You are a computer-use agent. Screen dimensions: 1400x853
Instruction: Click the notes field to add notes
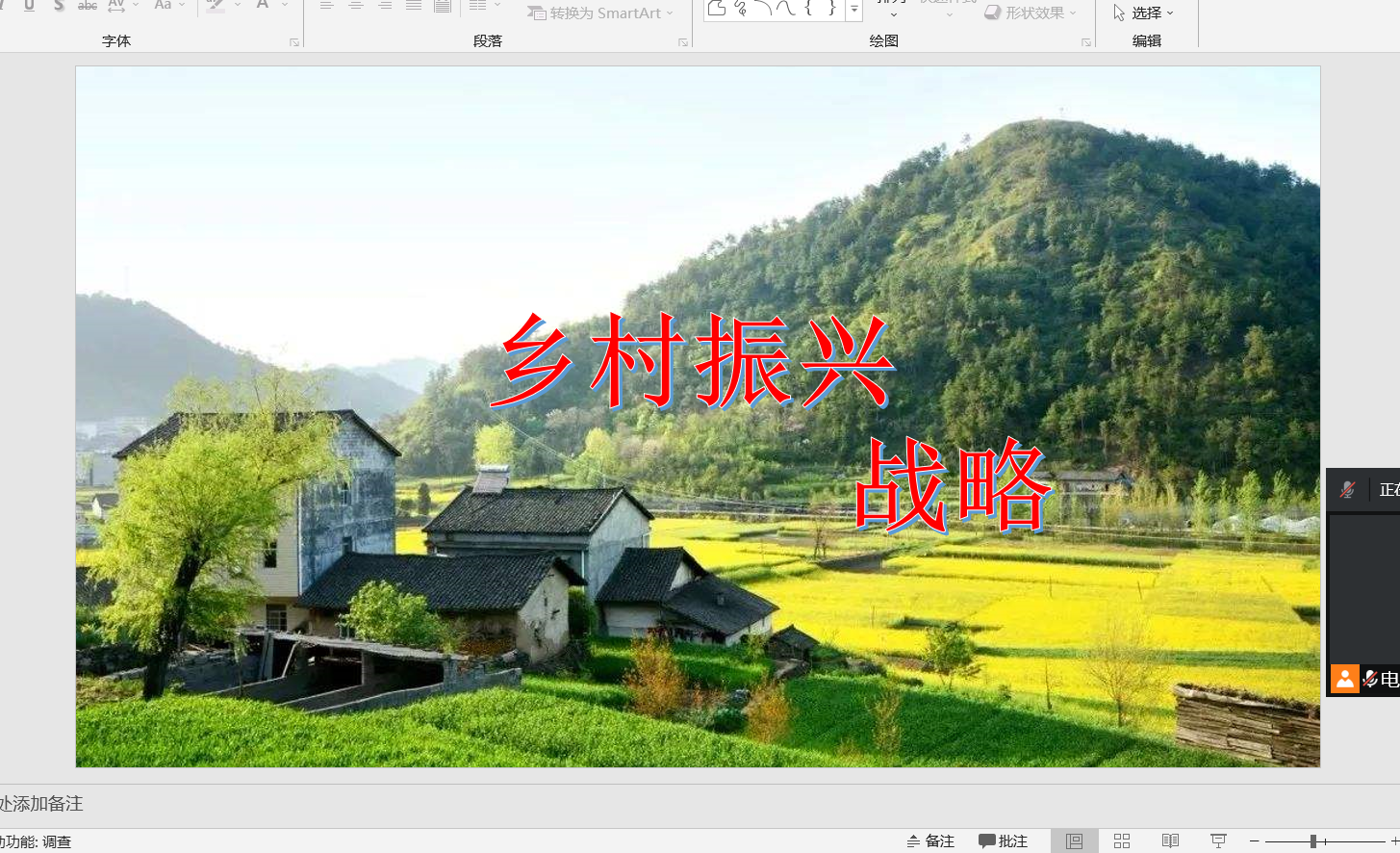[x=385, y=804]
